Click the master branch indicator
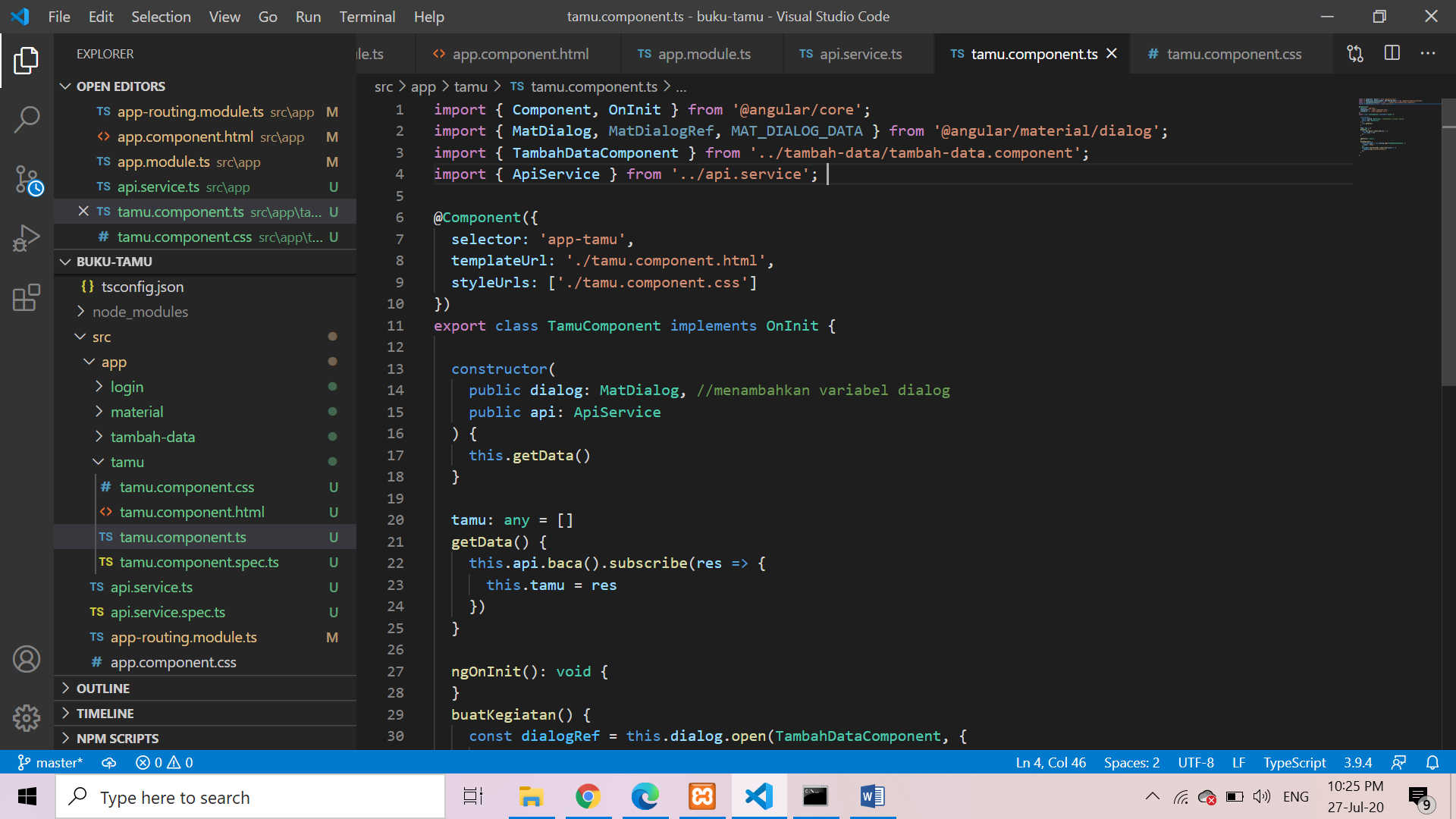Viewport: 1456px width, 819px height. (50, 762)
